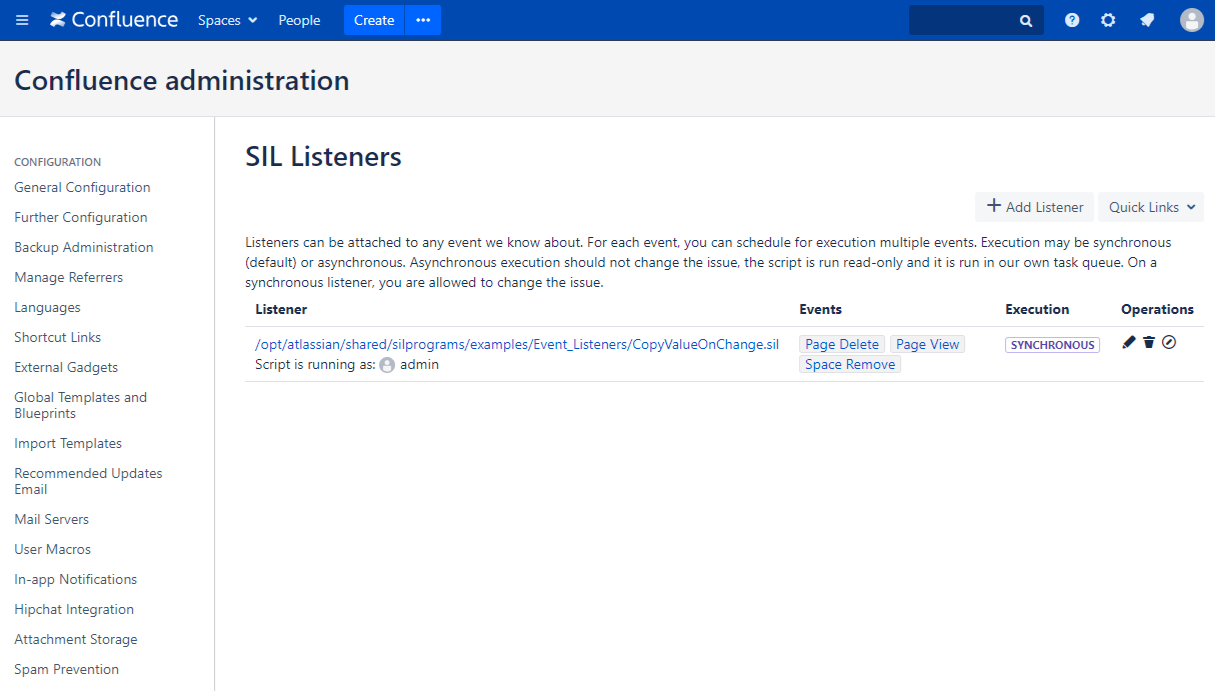Open General Configuration in sidebar
The height and width of the screenshot is (691, 1215).
click(x=82, y=187)
